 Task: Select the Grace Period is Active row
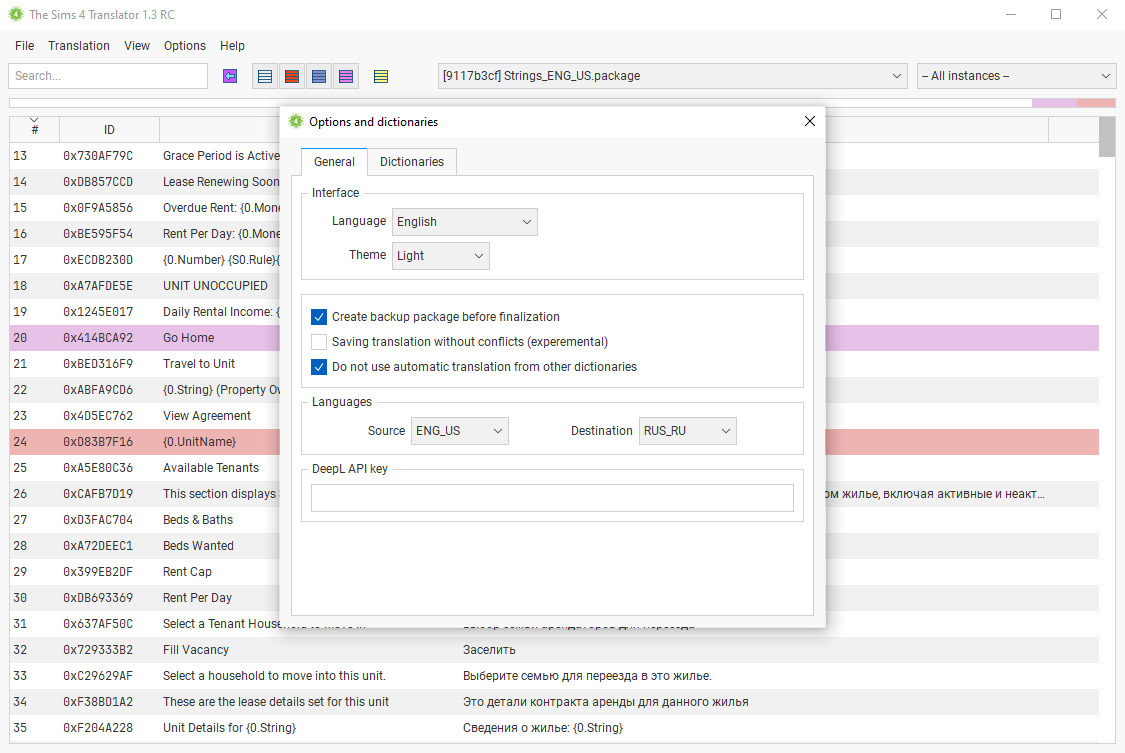click(554, 156)
